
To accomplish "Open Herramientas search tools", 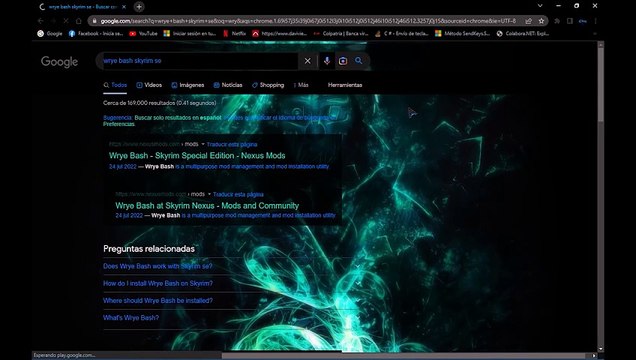I will pyautogui.click(x=345, y=85).
